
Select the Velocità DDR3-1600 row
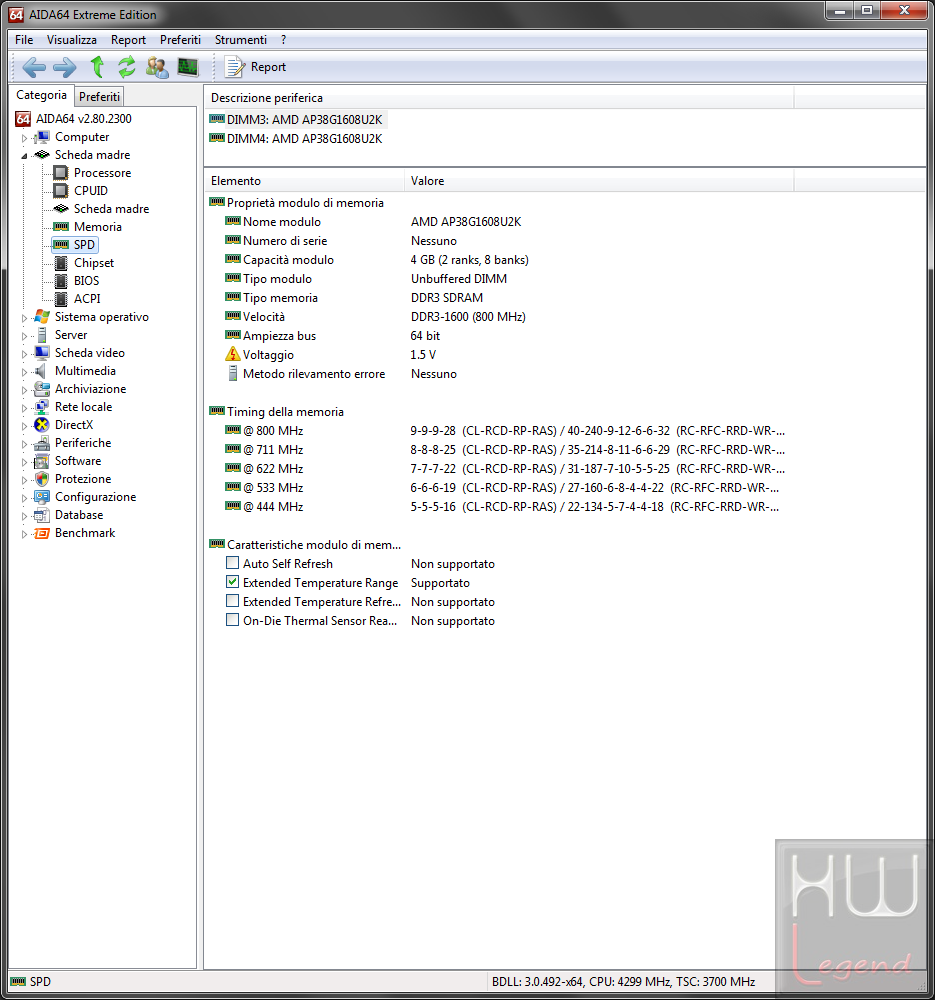click(x=501, y=316)
